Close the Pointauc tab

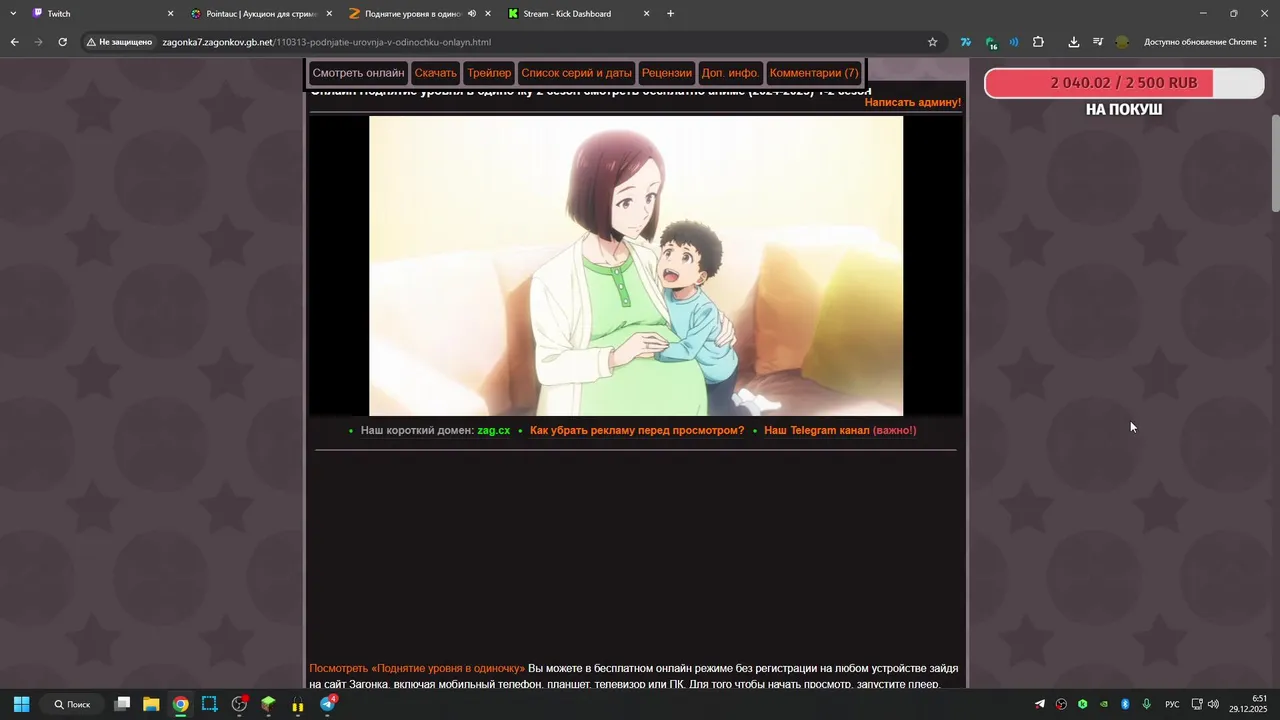click(328, 14)
